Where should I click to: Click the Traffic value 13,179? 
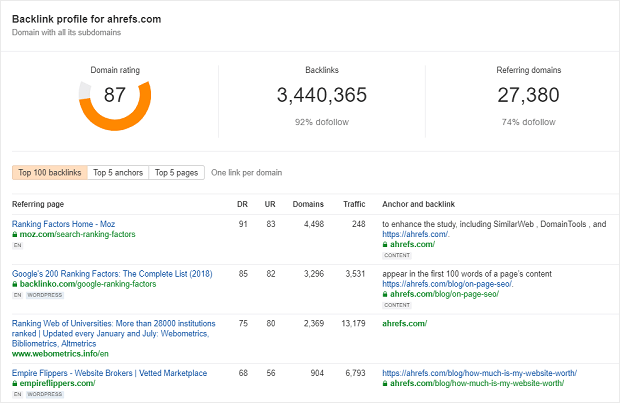353,324
